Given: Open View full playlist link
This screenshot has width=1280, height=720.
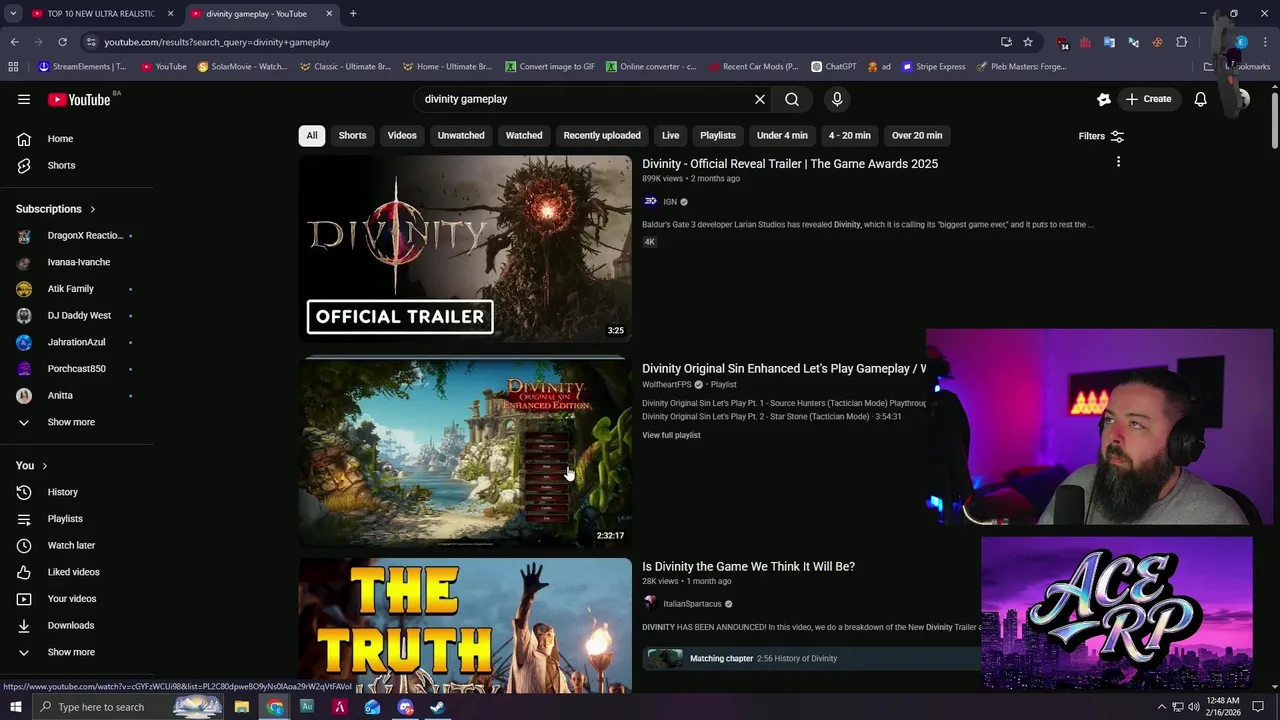Looking at the screenshot, I should point(671,435).
